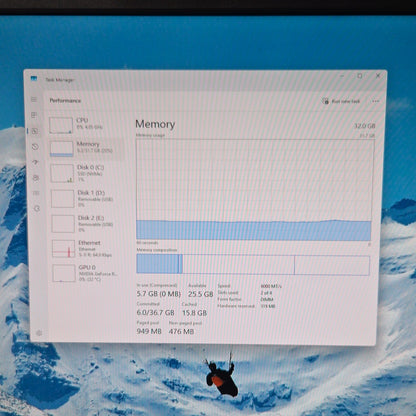Screen dimensions: 416x416
Task: Click the 6.0/36.7 GB committed value
Action: pyautogui.click(x=155, y=313)
